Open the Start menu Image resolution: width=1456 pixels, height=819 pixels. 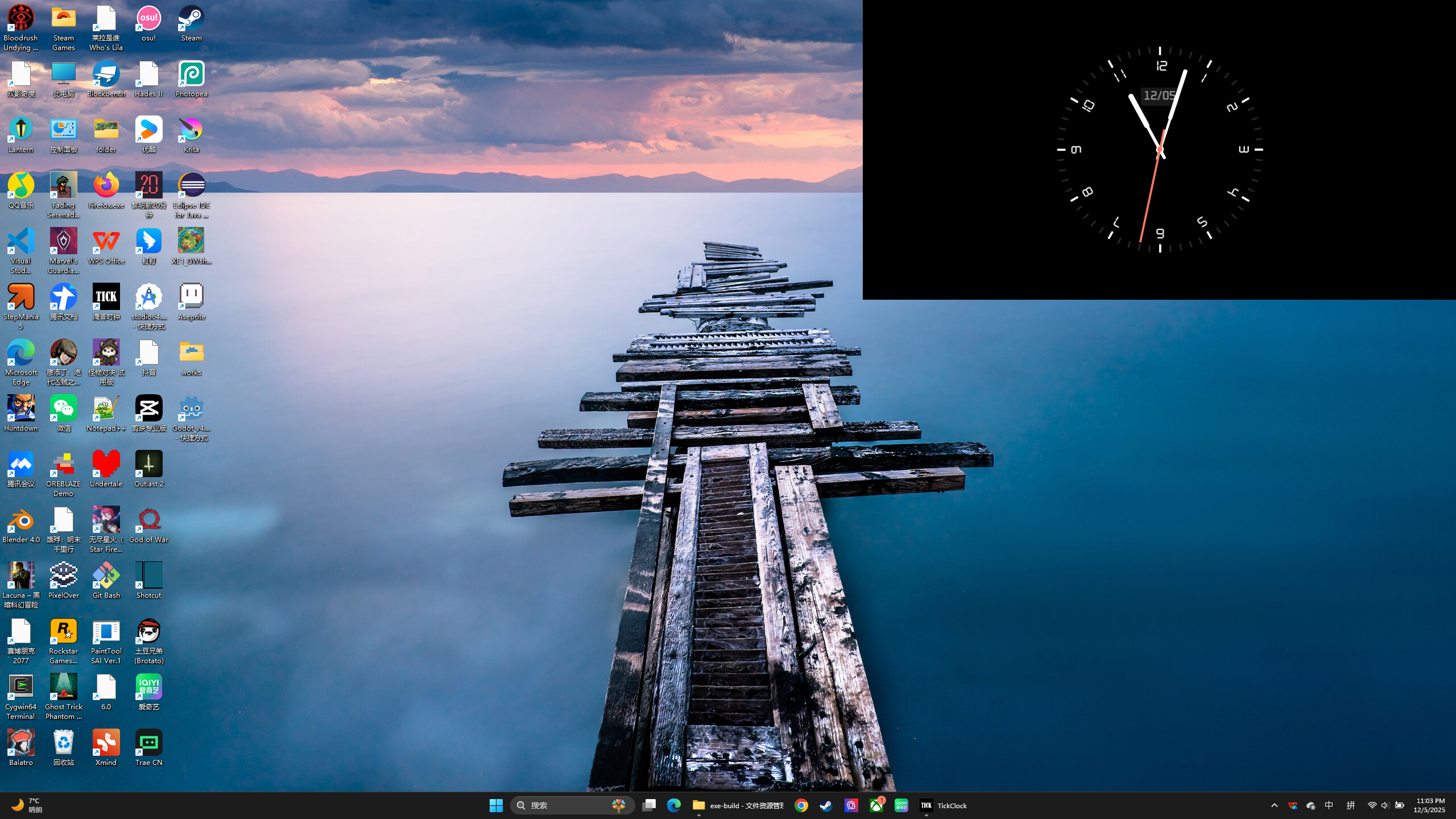coord(496,805)
